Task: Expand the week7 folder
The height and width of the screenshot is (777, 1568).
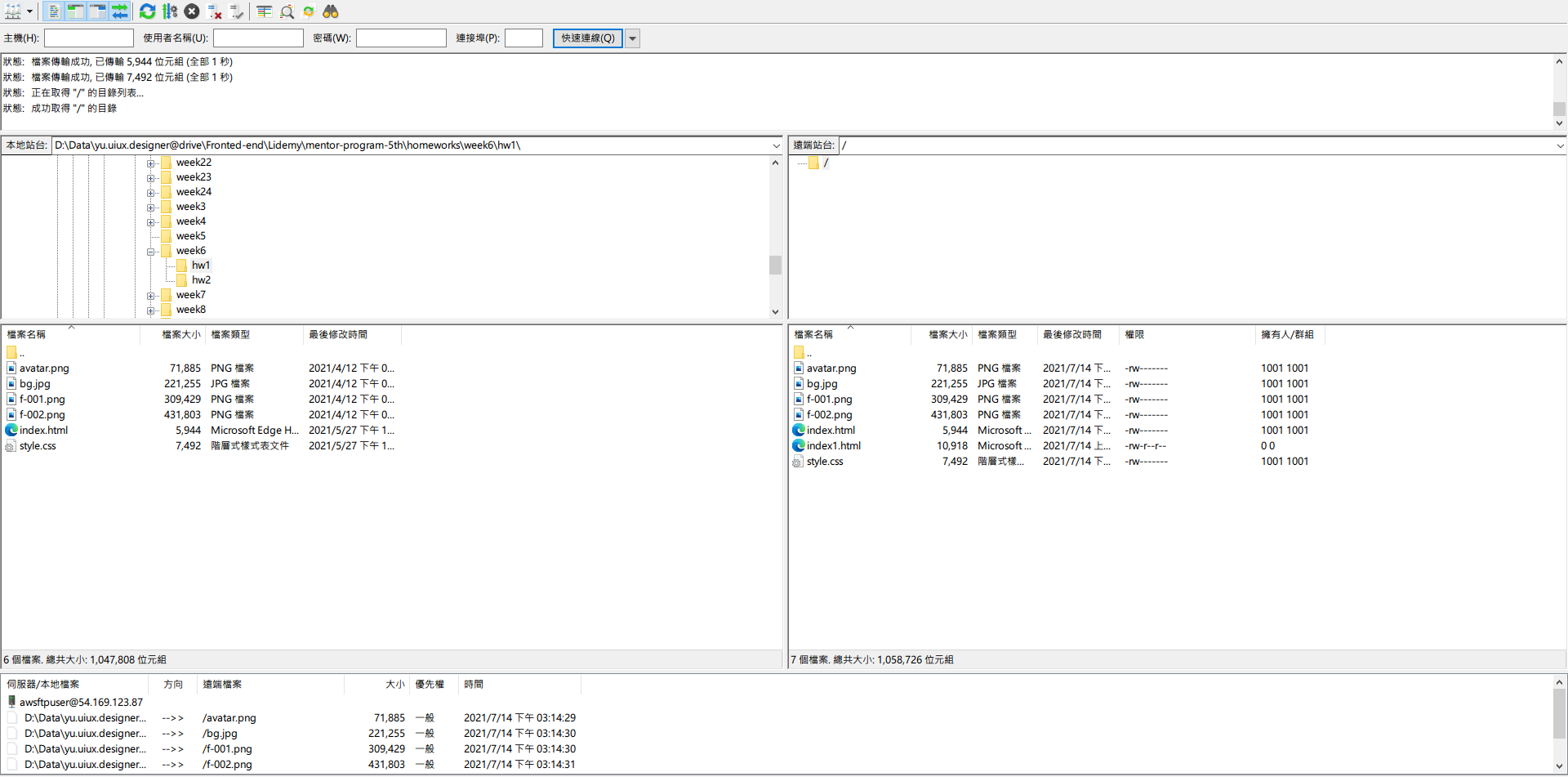Action: (150, 296)
